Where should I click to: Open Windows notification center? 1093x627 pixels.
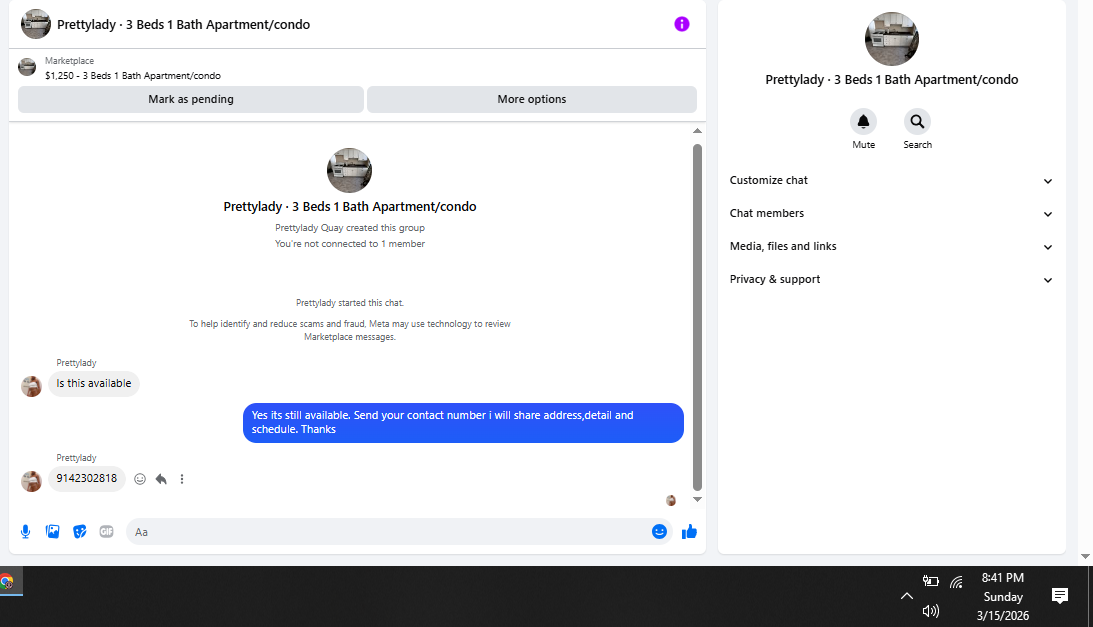tap(1060, 596)
